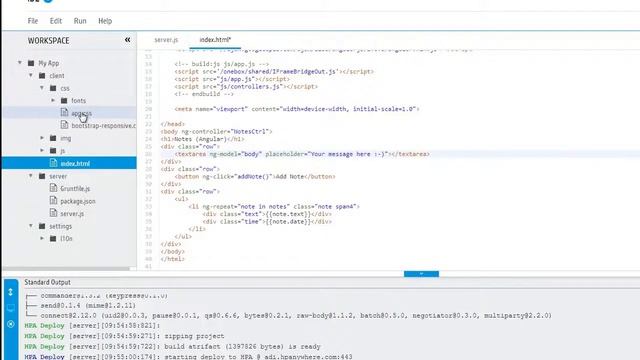Click the index.html file icon in tree
This screenshot has height=360, width=640.
(x=53, y=163)
